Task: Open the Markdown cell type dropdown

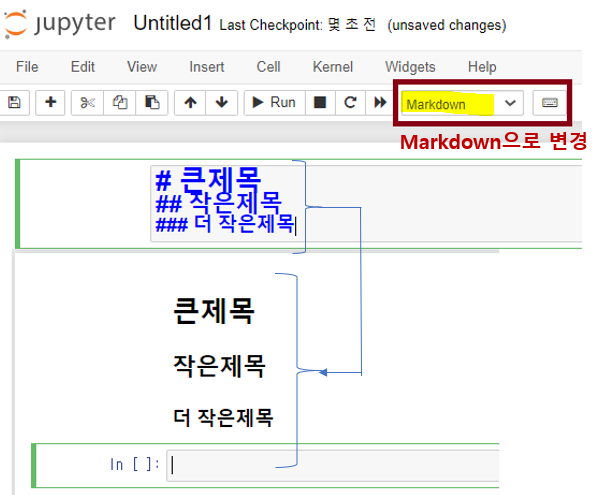Action: (x=462, y=103)
